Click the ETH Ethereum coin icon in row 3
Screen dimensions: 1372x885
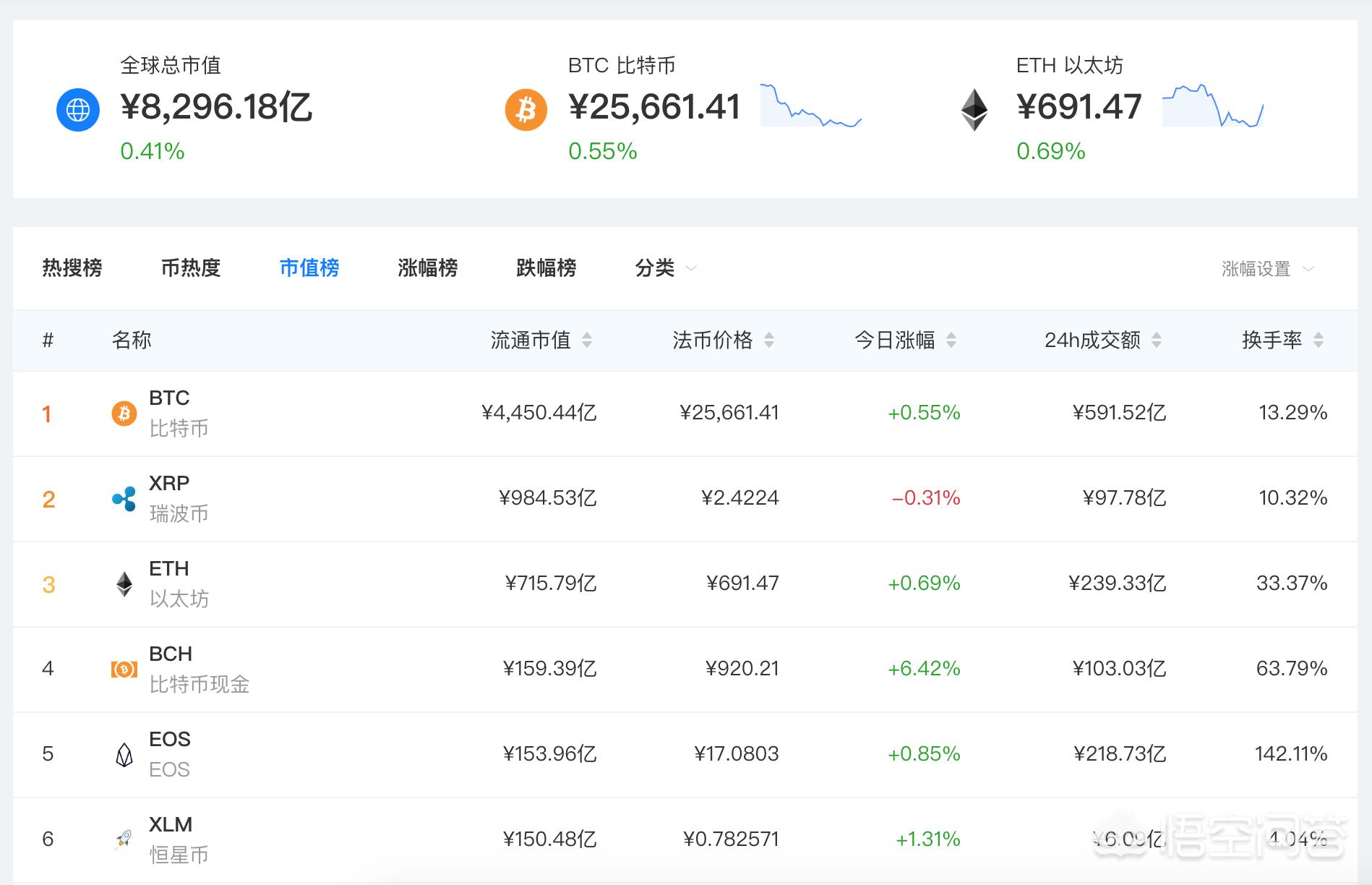click(123, 583)
